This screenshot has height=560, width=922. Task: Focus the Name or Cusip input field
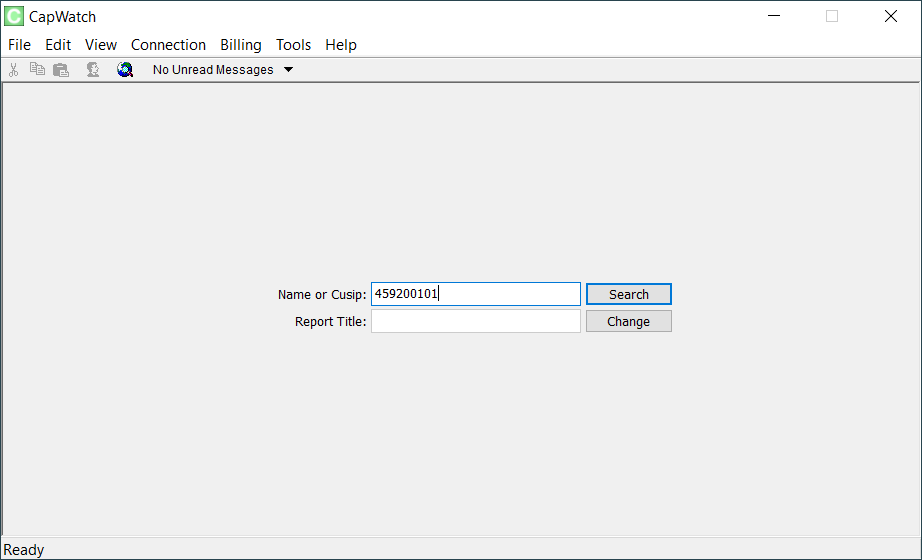tap(476, 294)
